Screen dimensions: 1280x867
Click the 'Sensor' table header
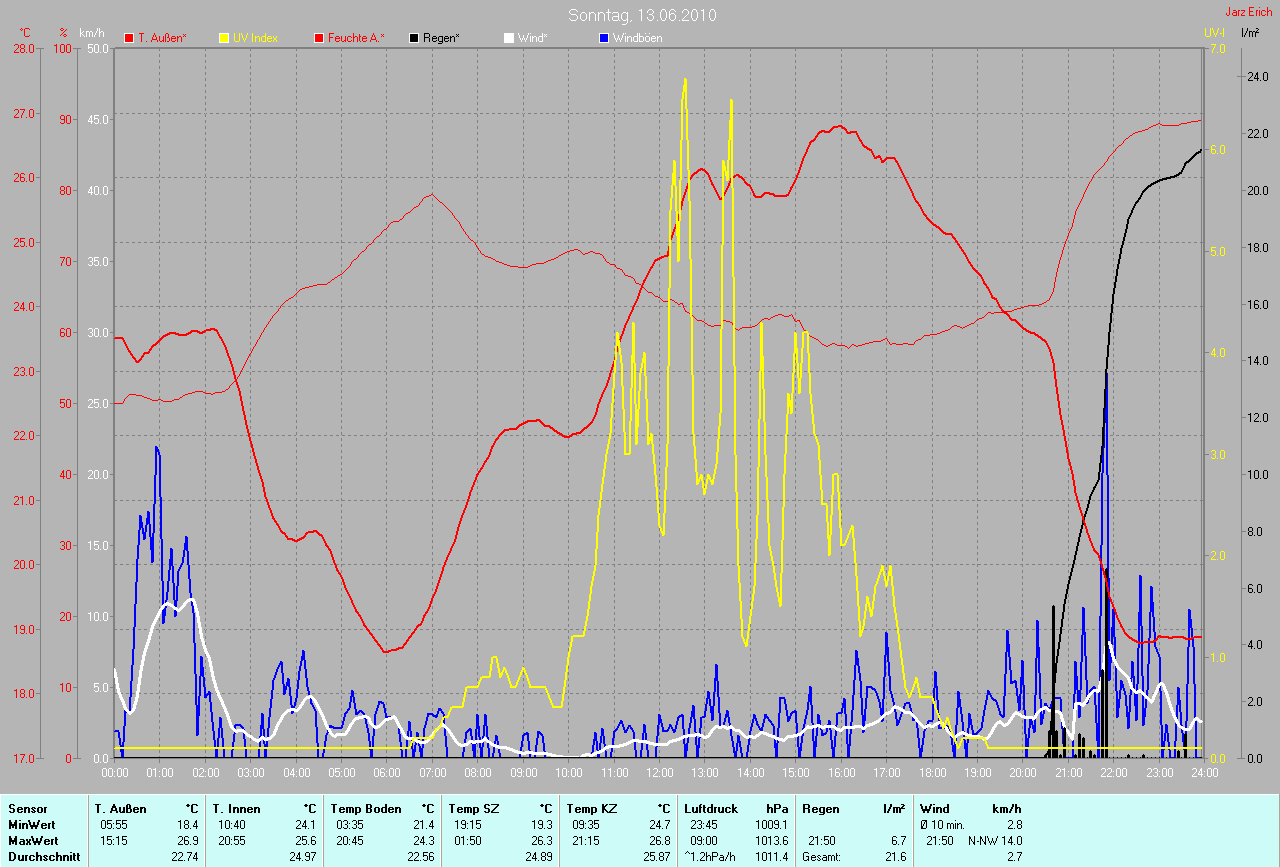tap(26, 808)
